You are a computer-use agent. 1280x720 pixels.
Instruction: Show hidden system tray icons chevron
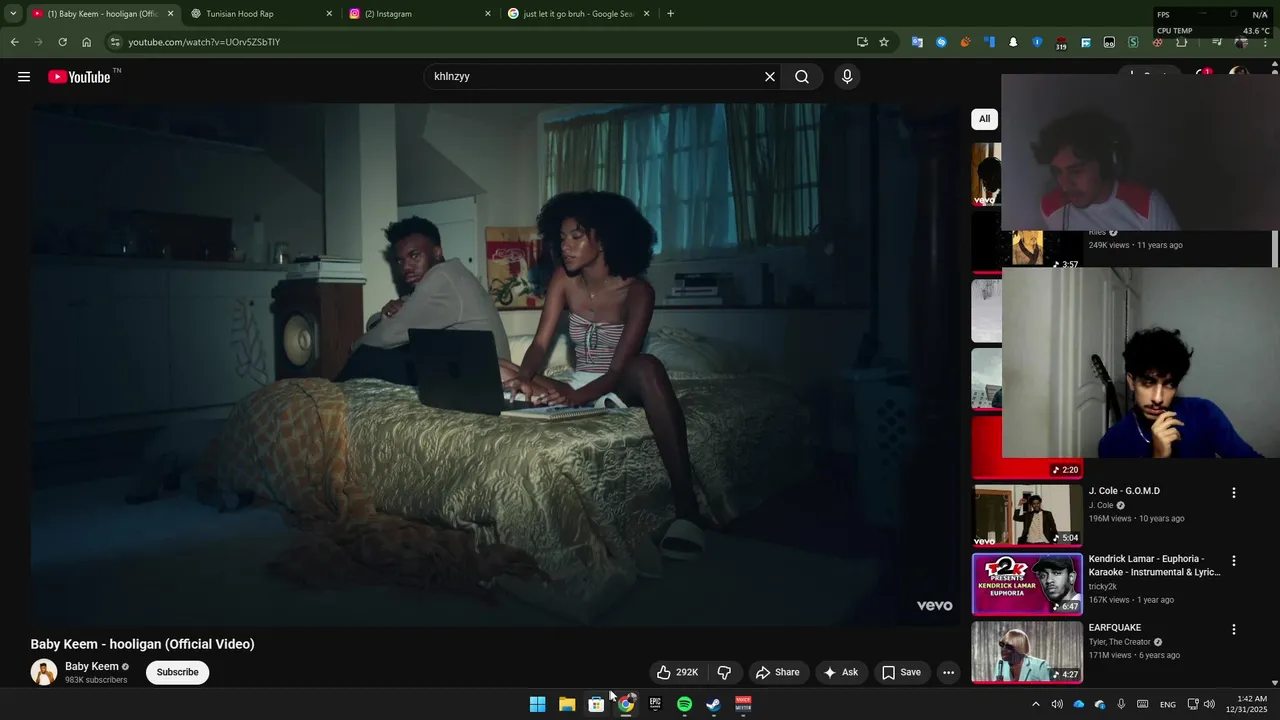(x=1035, y=704)
